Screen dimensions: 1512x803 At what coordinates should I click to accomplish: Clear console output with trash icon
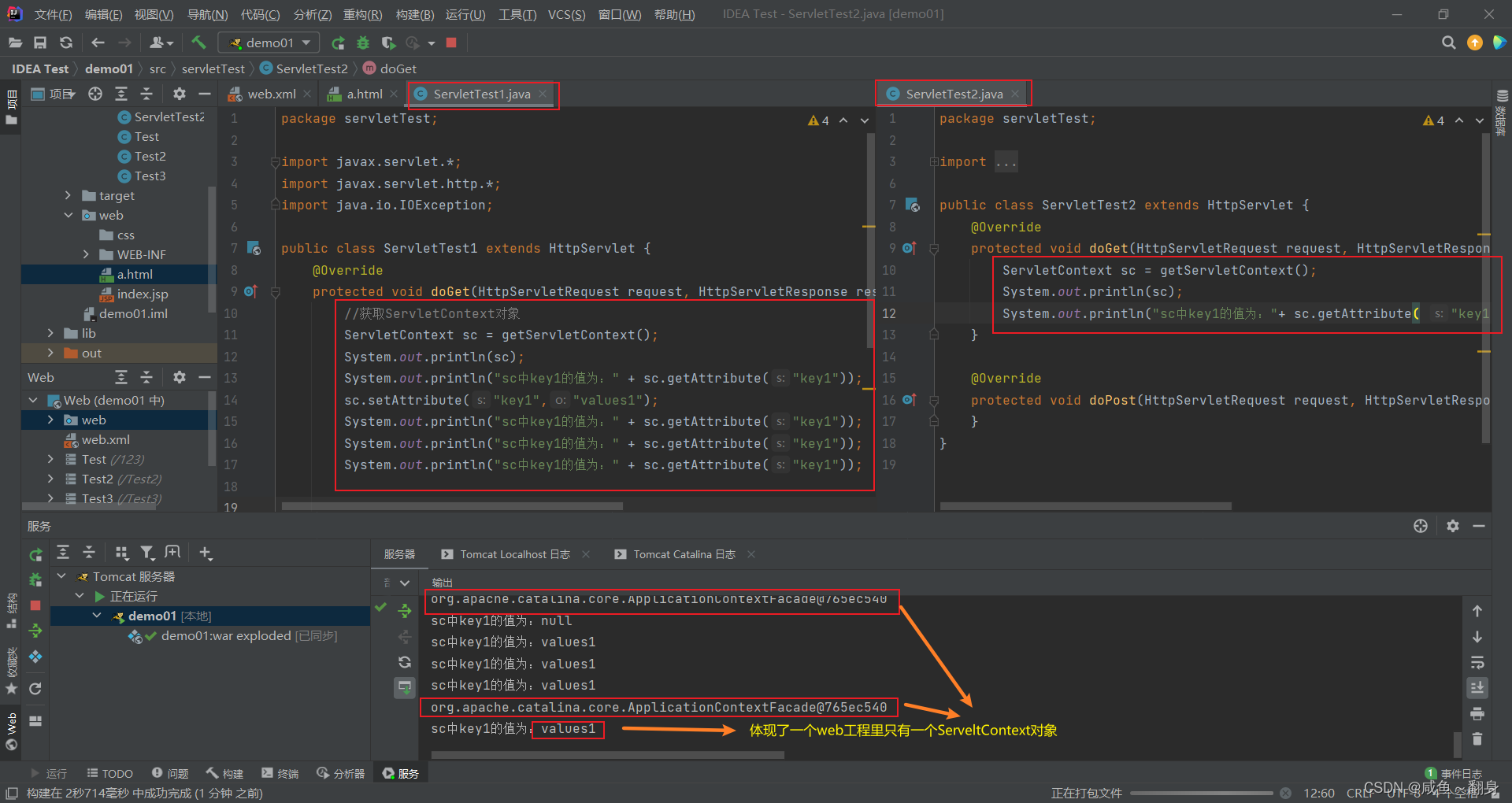[x=1477, y=739]
